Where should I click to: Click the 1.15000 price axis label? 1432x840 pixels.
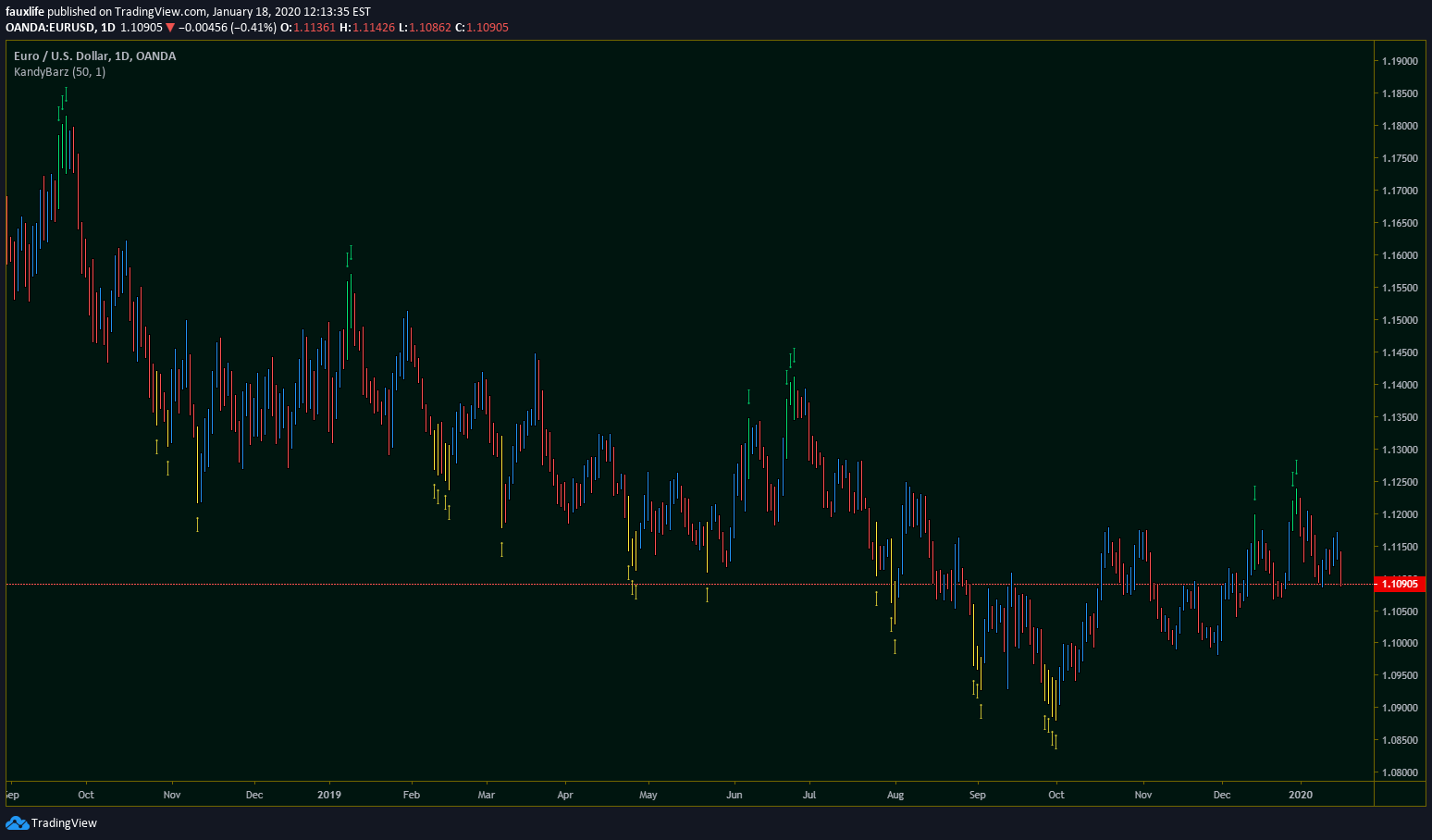(x=1400, y=320)
